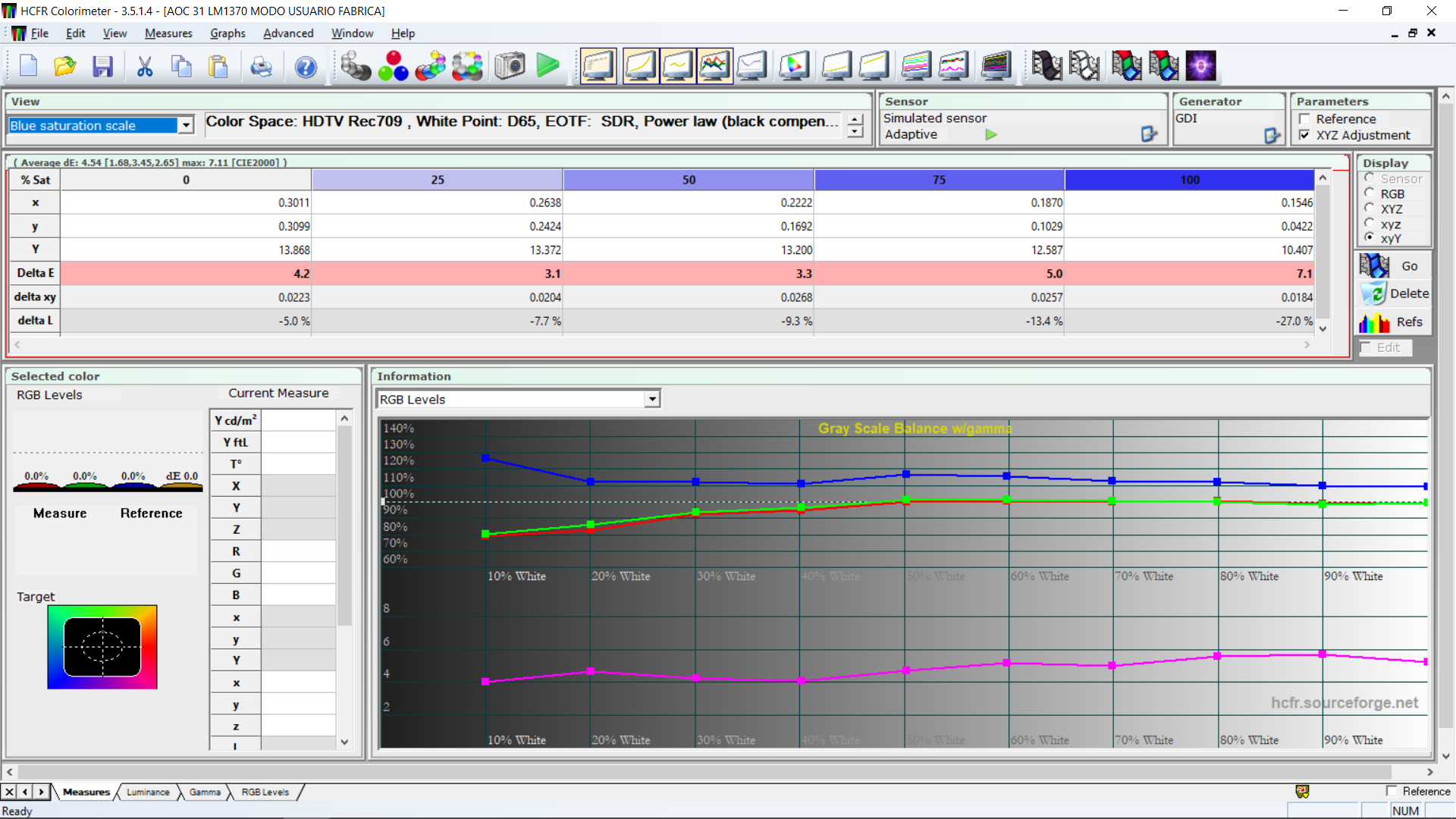1456x819 pixels.
Task: Select the 100 % Sat column header
Action: tap(1189, 180)
